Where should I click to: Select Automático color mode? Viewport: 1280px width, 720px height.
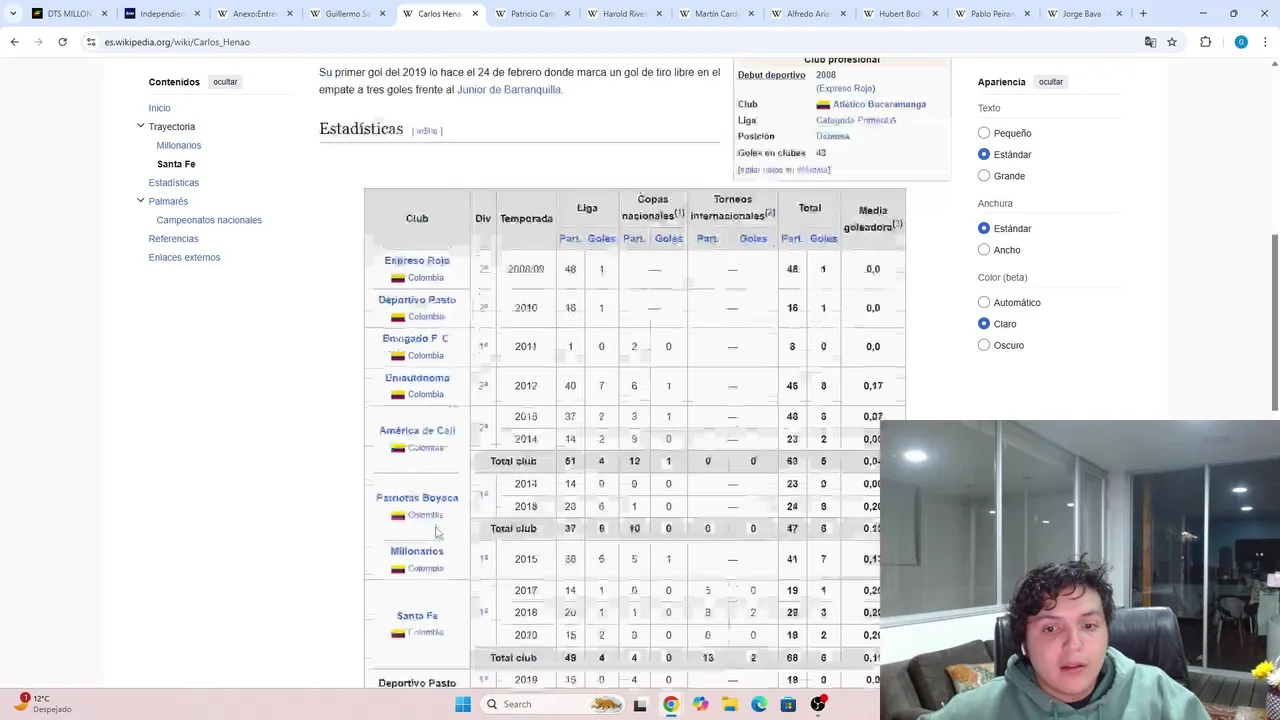(984, 302)
